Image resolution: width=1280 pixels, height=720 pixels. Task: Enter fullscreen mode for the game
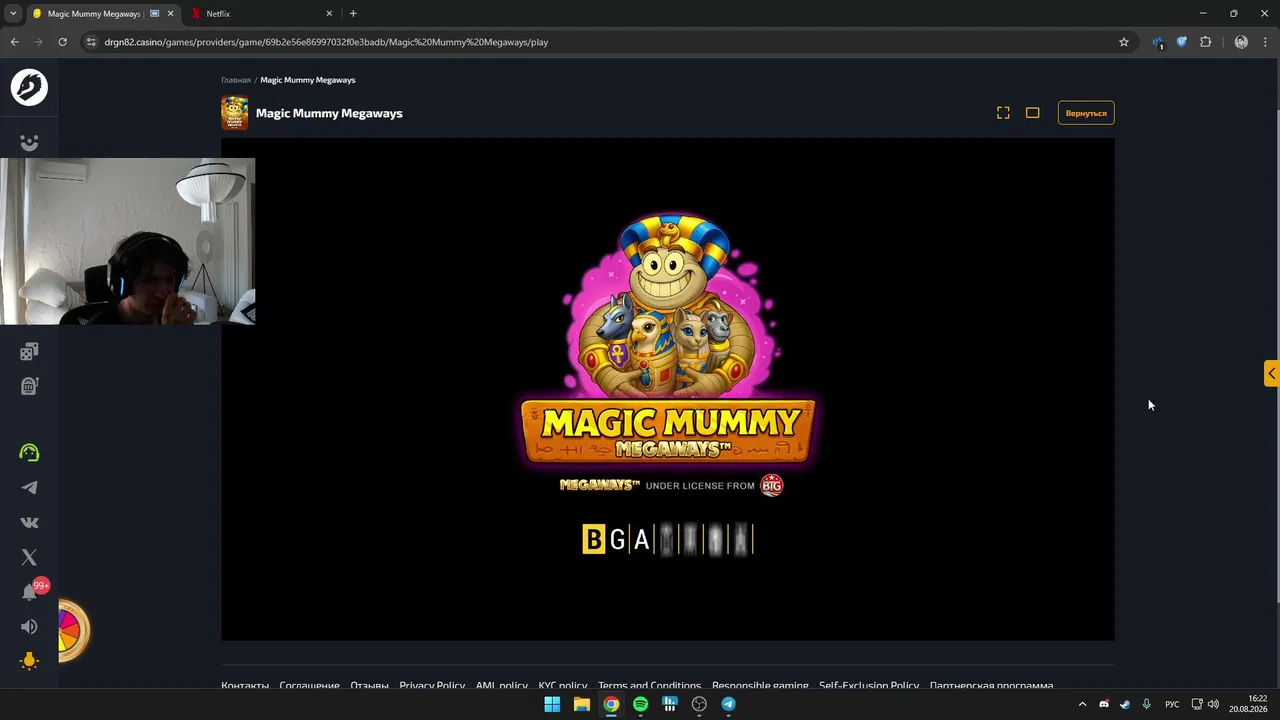pyautogui.click(x=1003, y=113)
